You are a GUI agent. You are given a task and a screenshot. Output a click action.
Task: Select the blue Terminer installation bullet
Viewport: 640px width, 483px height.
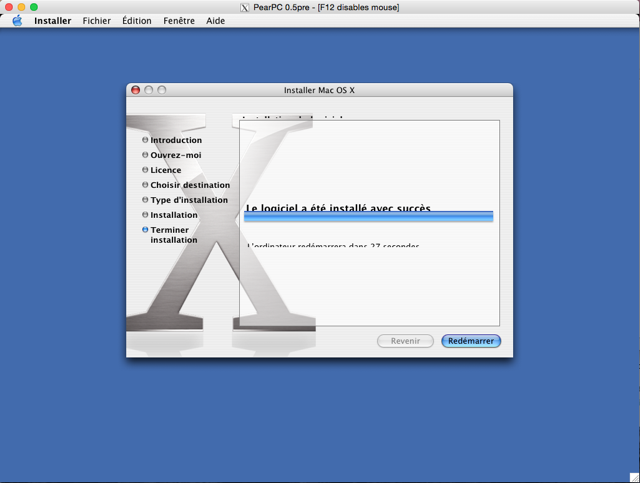pos(145,229)
